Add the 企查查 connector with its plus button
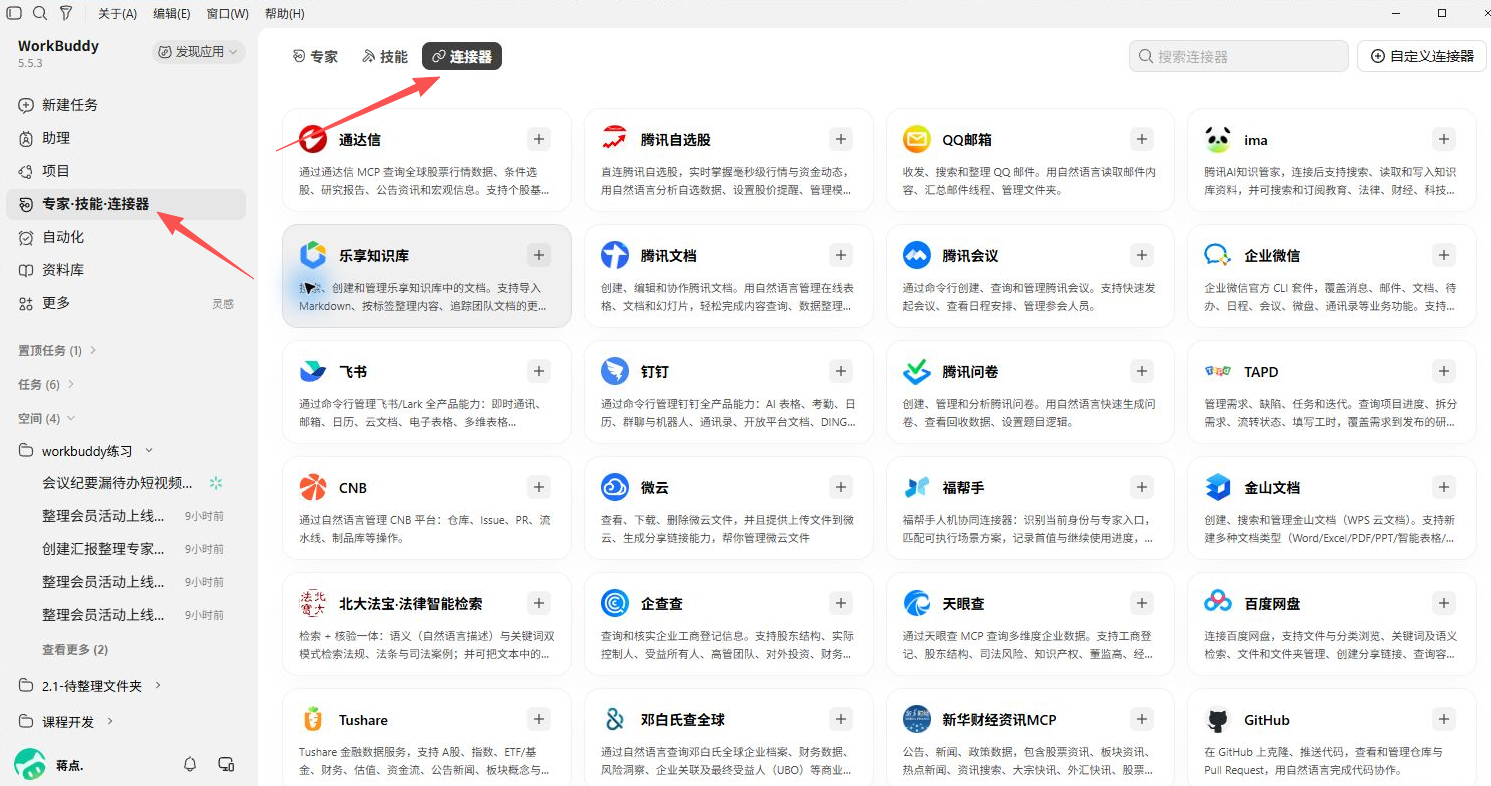This screenshot has width=1491, height=786. click(x=841, y=603)
